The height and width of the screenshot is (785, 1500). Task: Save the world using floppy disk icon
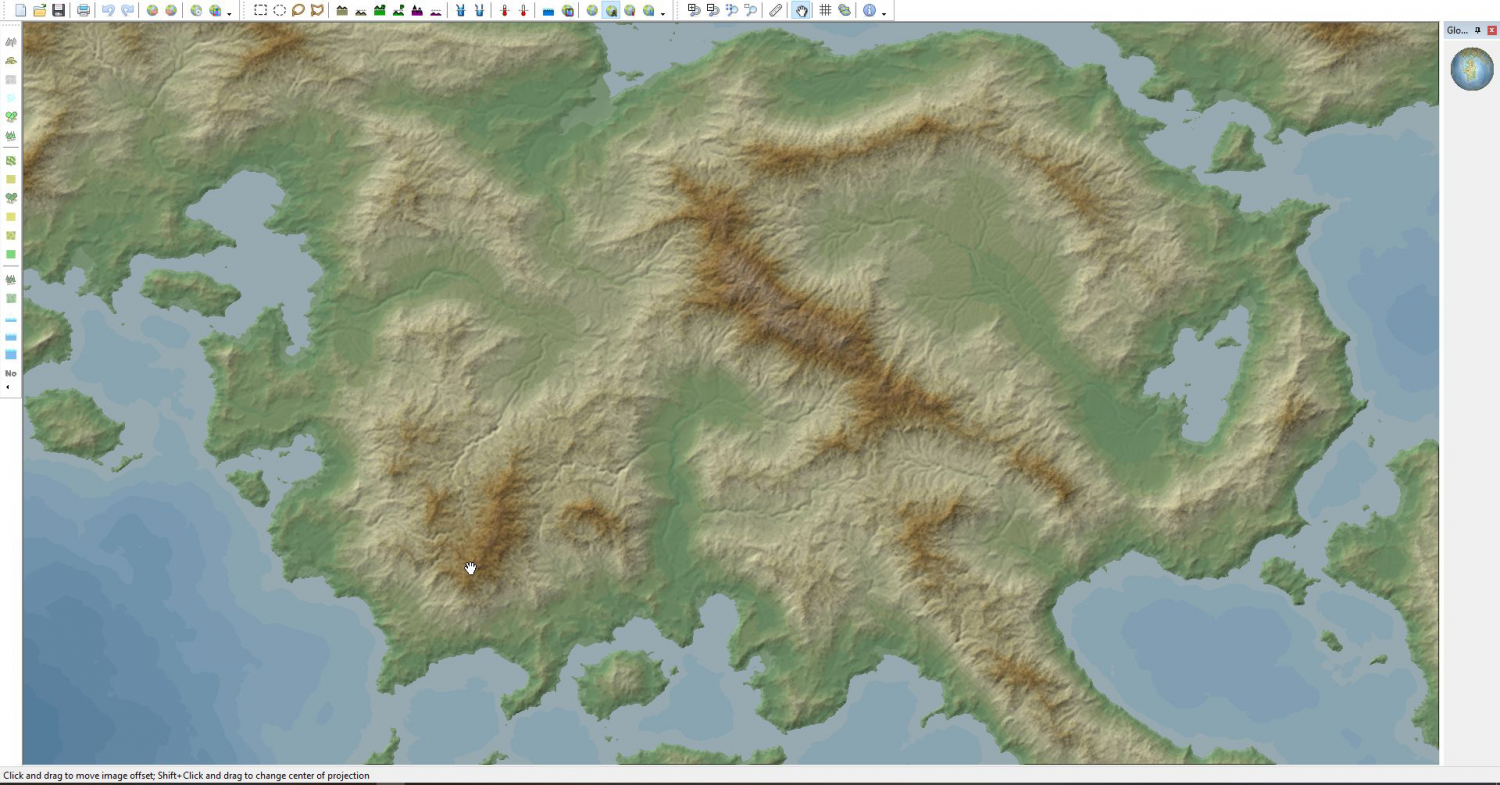coord(58,10)
